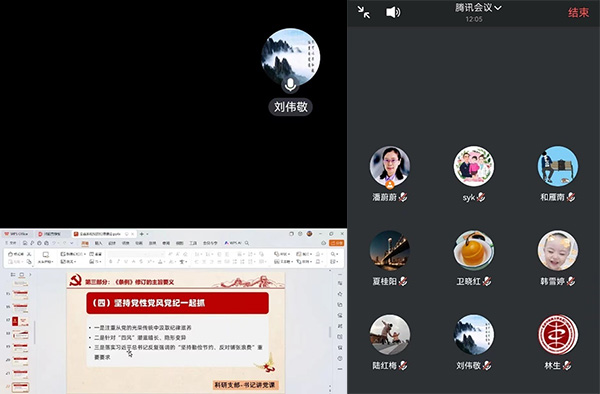Image resolution: width=600 pixels, height=394 pixels.
Task: Select the last highlighted slide thumbnail
Action: coord(20,387)
